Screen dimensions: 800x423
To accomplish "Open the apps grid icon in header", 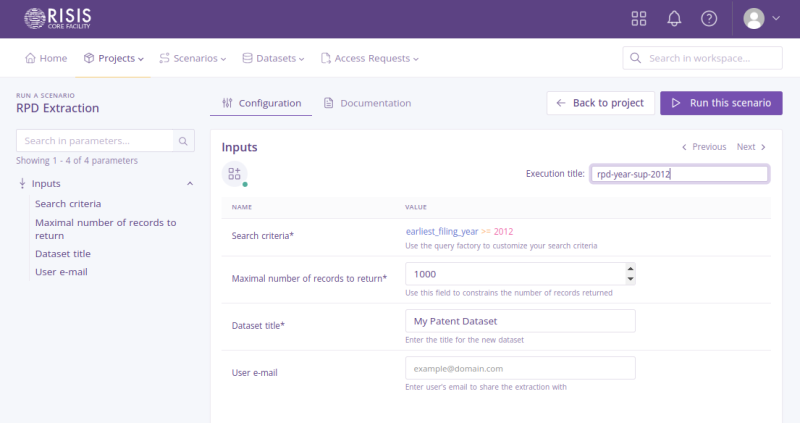I will click(x=639, y=19).
